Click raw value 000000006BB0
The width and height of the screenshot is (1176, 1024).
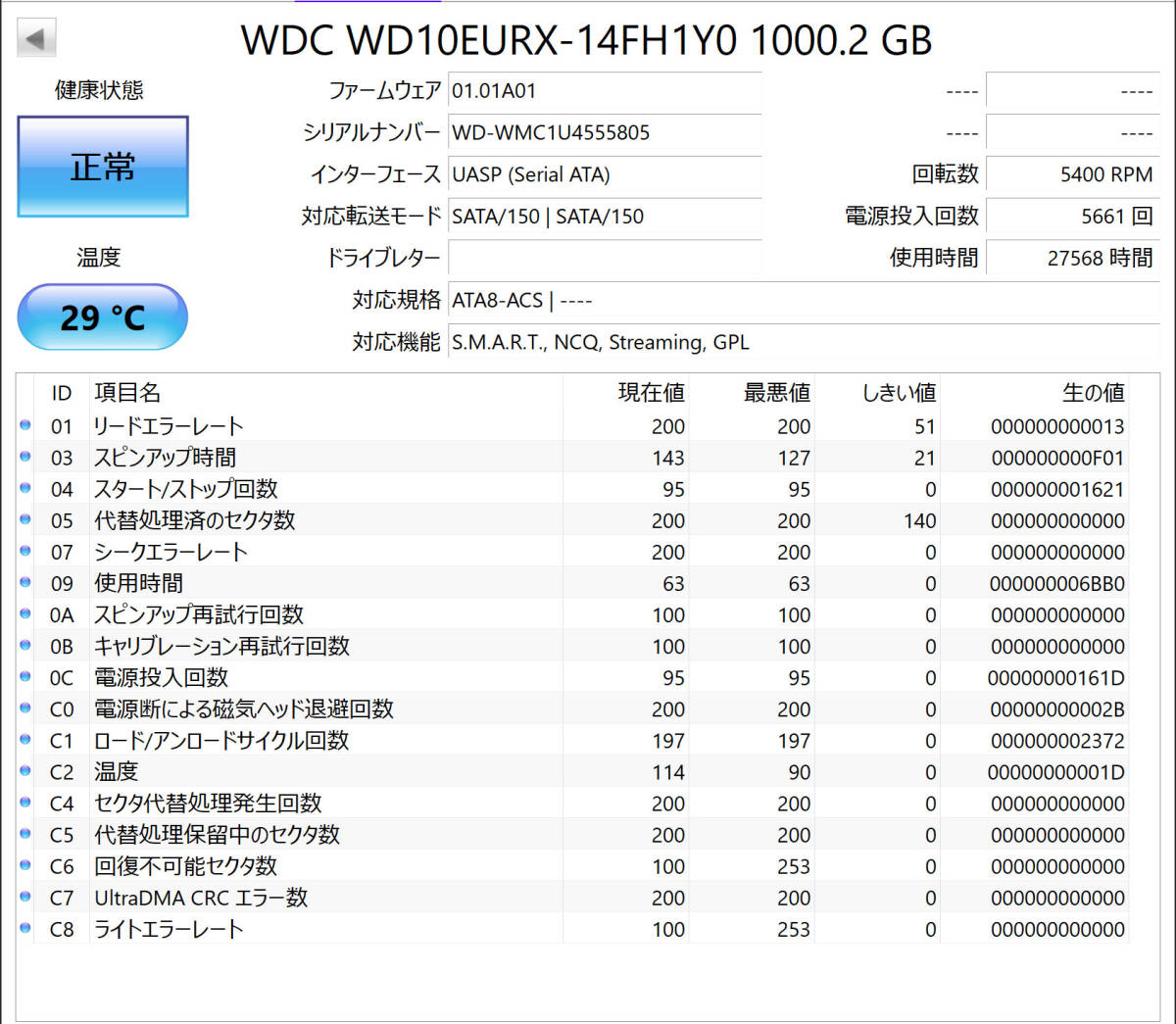pos(1057,583)
